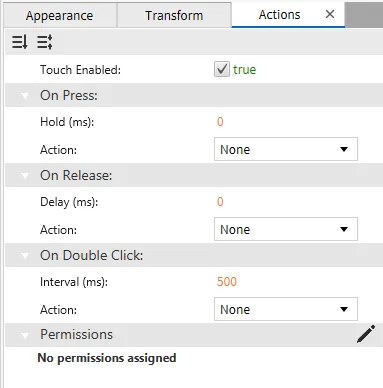The height and width of the screenshot is (388, 383).
Task: Open the On Release Action dropdown
Action: point(286,229)
